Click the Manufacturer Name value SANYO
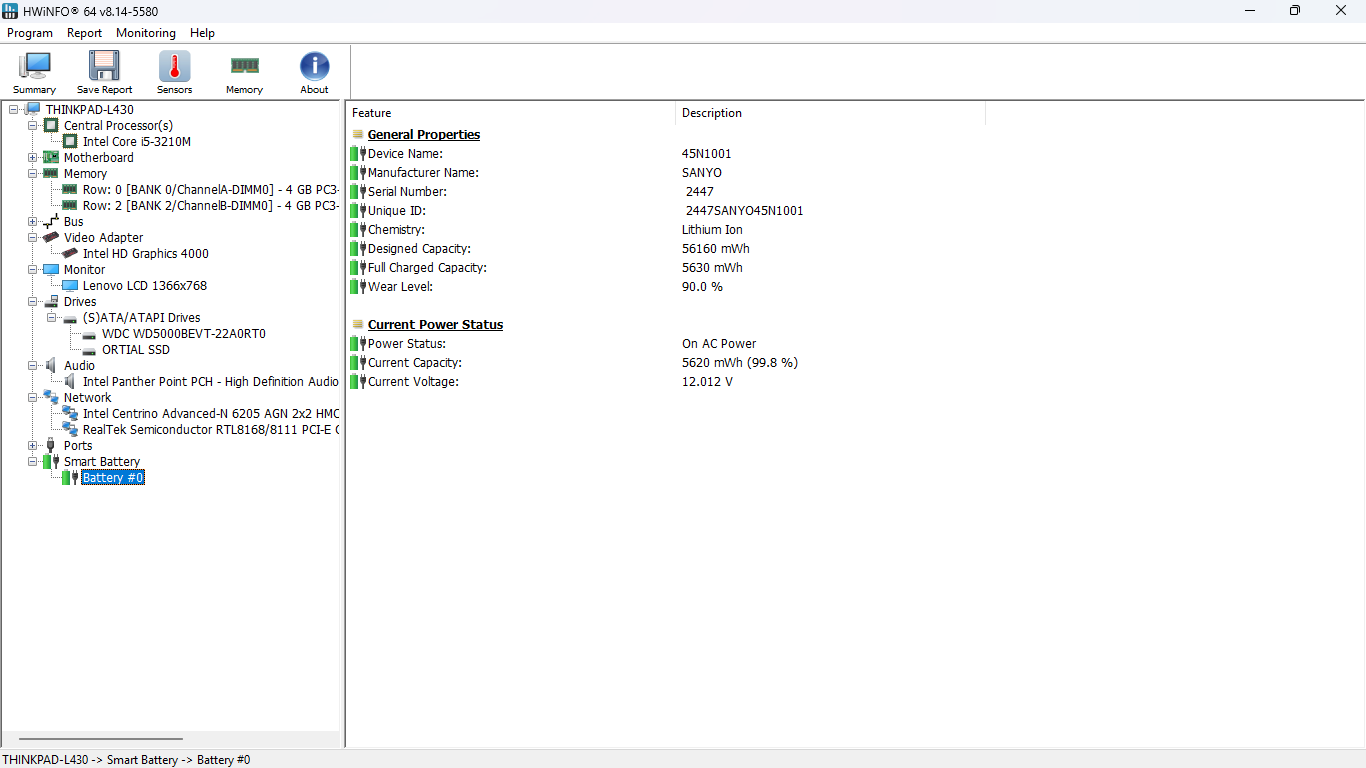1366x768 pixels. [x=702, y=172]
